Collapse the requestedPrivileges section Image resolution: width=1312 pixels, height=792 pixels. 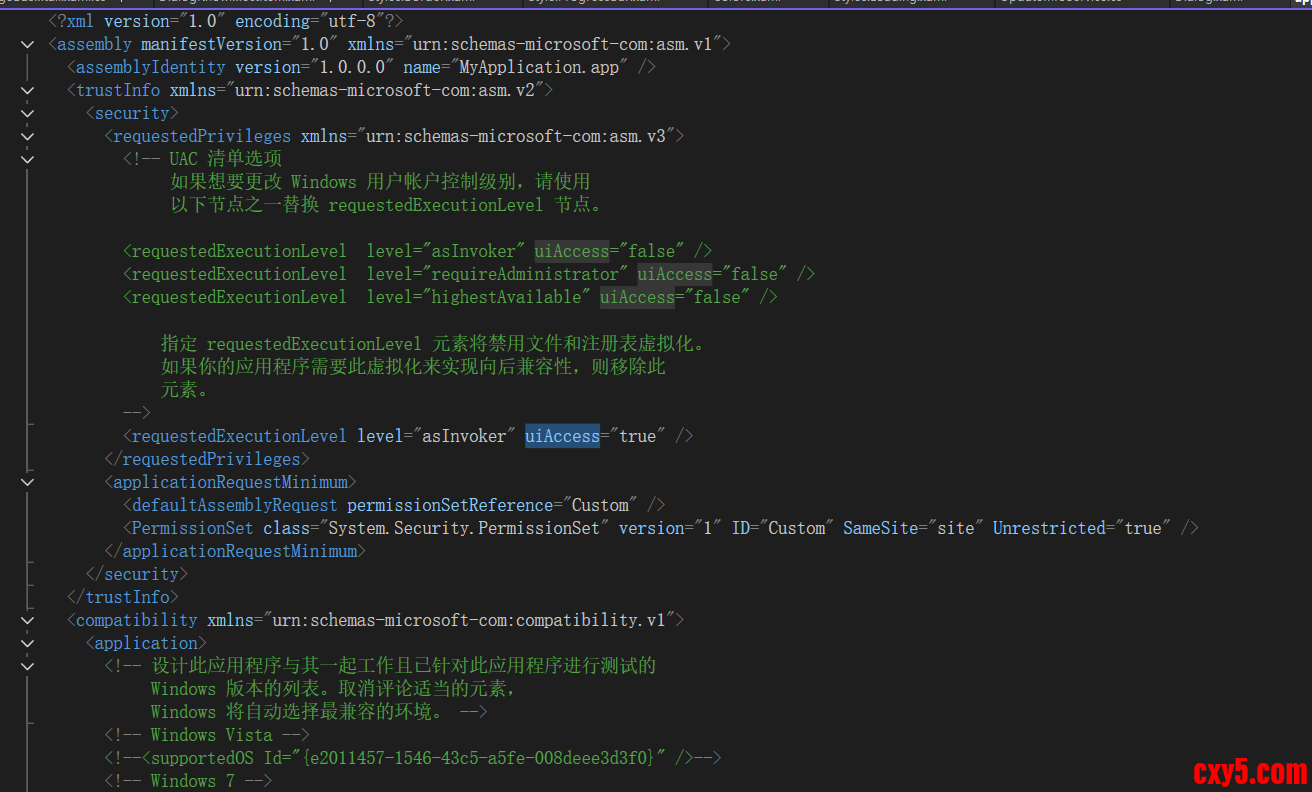[x=27, y=136]
